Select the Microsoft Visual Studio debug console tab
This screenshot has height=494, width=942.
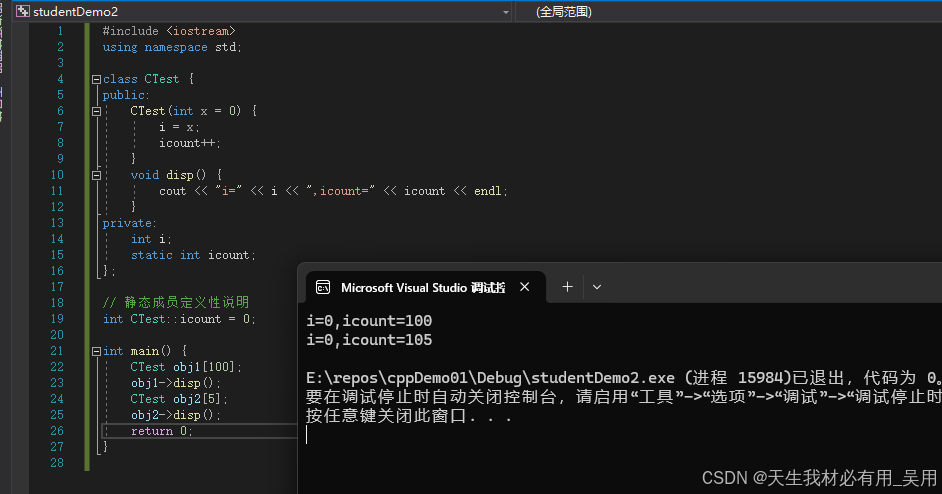click(425, 287)
